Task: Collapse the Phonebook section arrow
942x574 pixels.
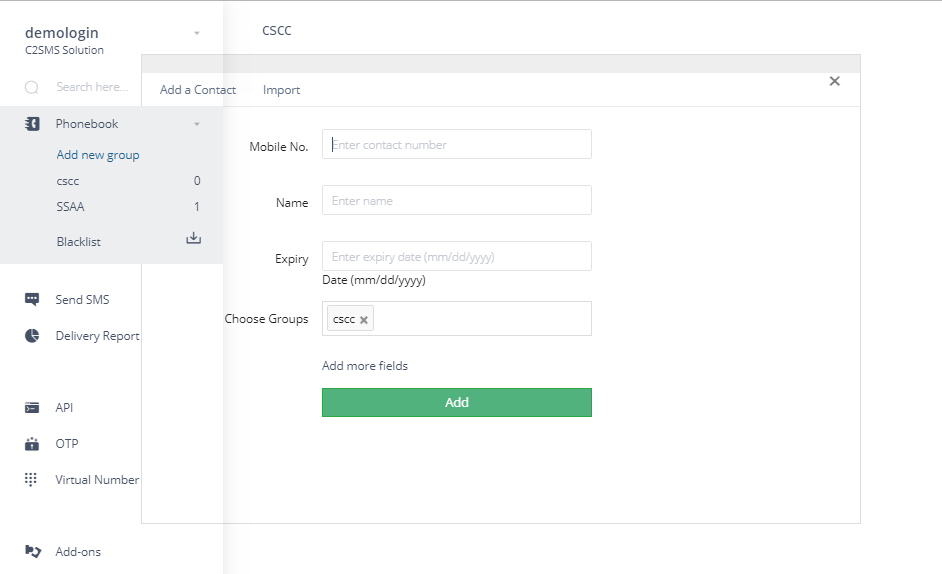Action: pyautogui.click(x=196, y=124)
